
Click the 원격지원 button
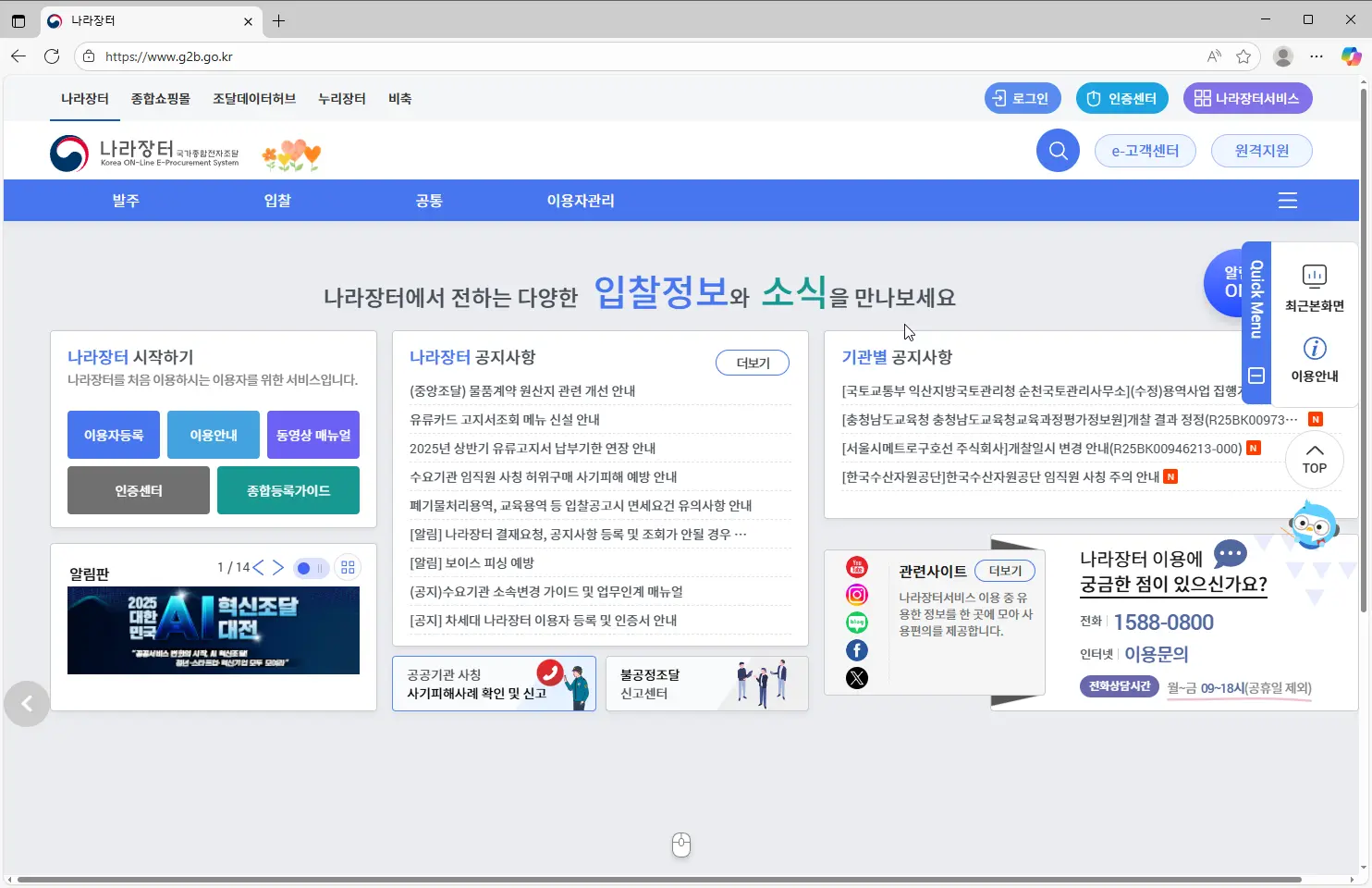click(1262, 151)
